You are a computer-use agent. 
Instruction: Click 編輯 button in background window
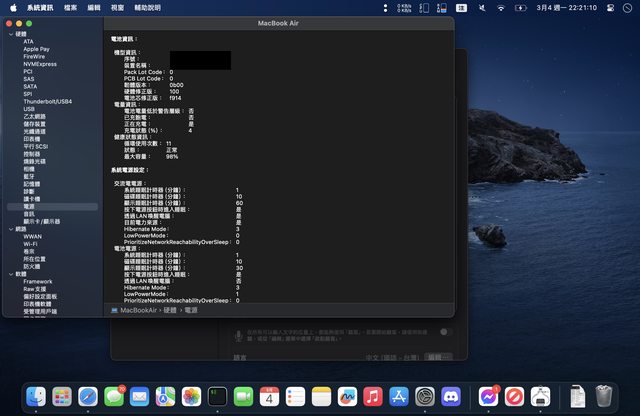point(438,357)
